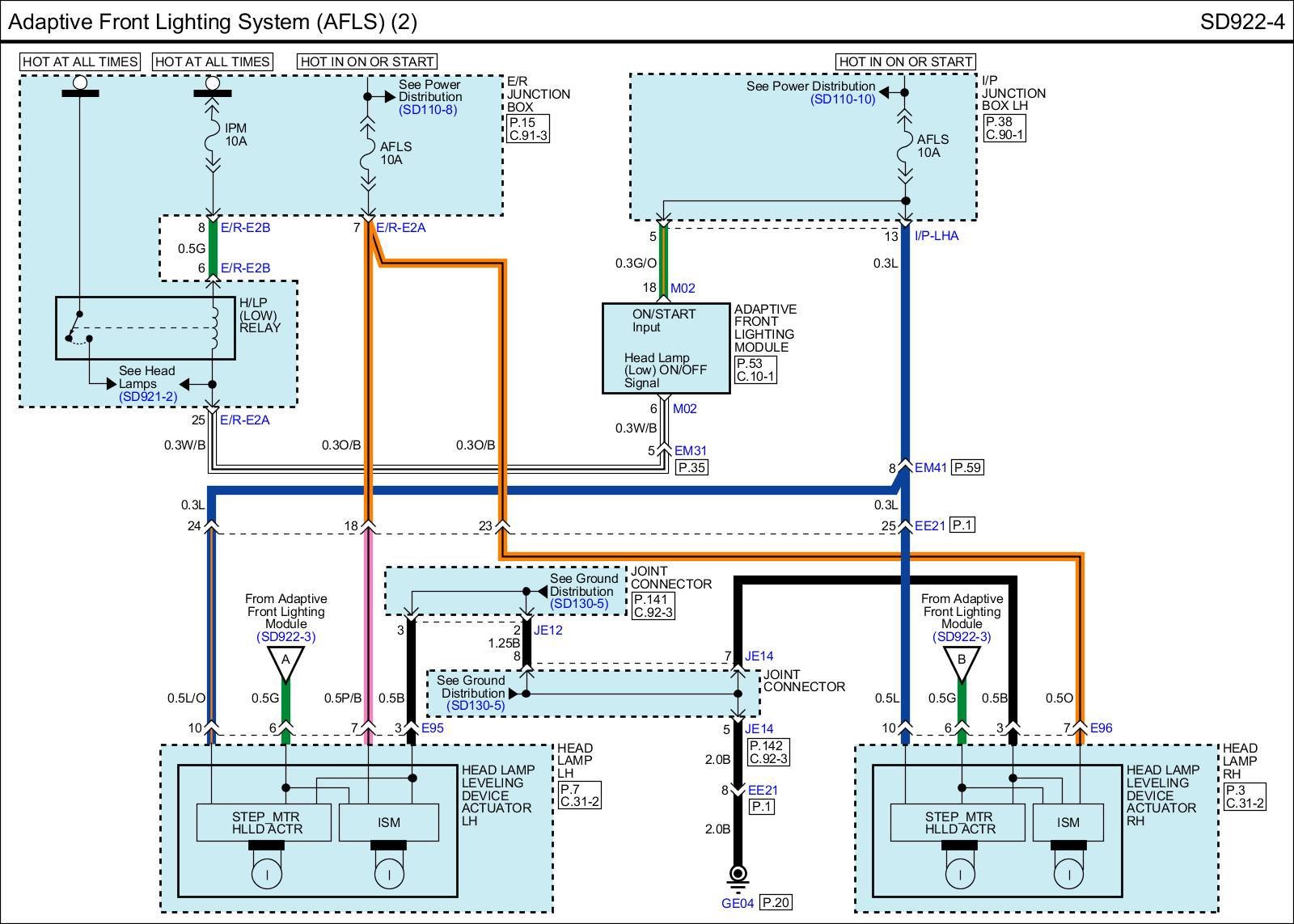Screen dimensions: 1294x924
Task: Click the E96 connector label
Action: click(1101, 728)
